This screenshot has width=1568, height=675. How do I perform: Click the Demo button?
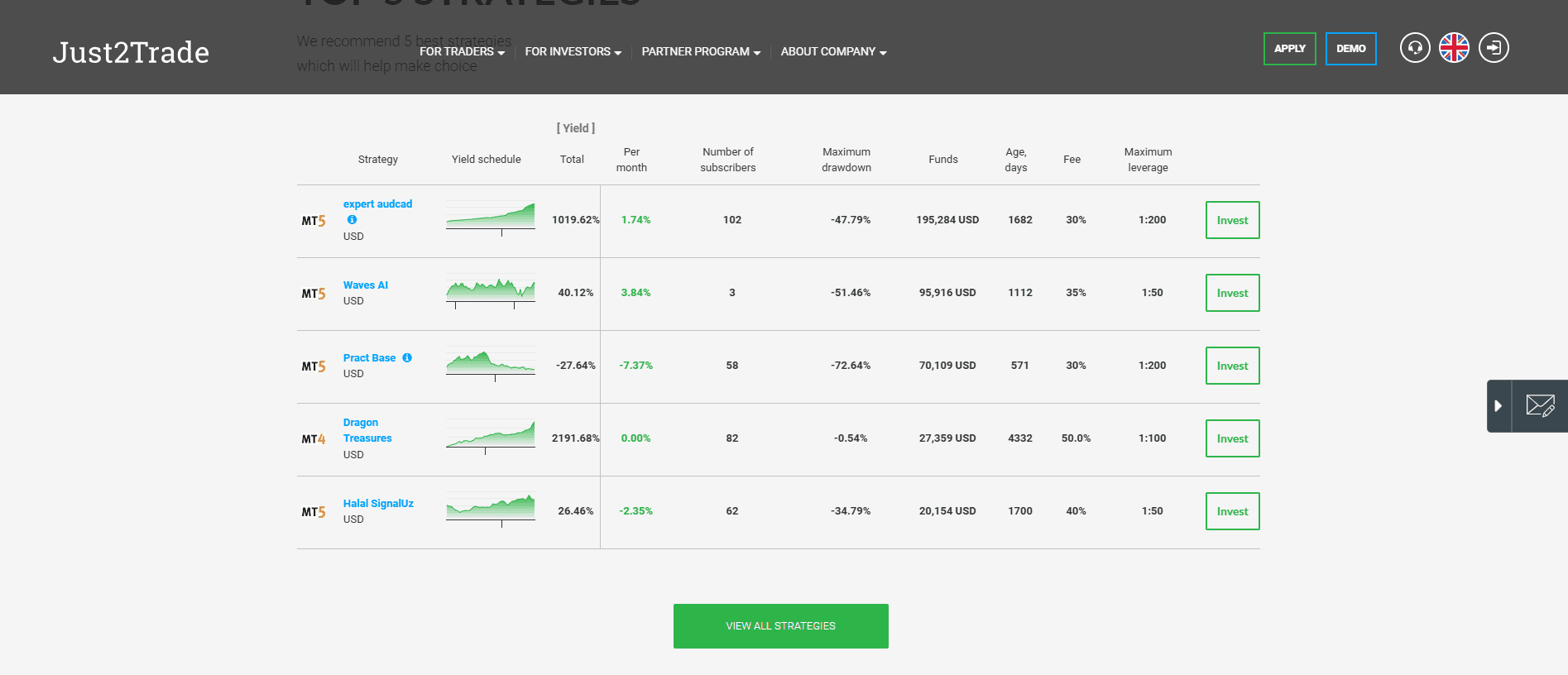[1351, 49]
